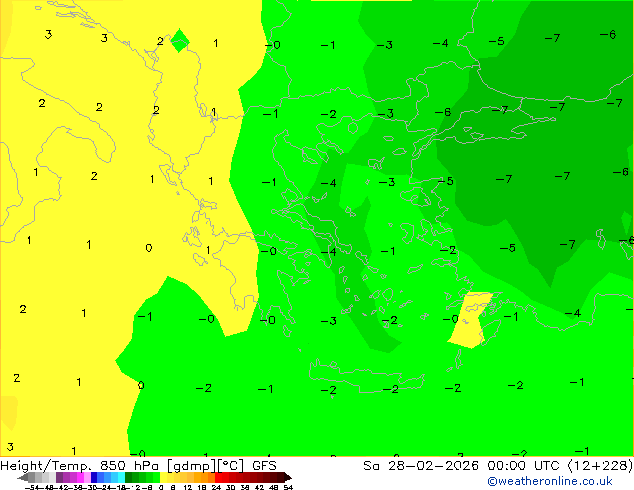Screen dimensions: 634x490
Task: Click the 'Sa 28-02-2026' forecast date
Action: point(421,466)
